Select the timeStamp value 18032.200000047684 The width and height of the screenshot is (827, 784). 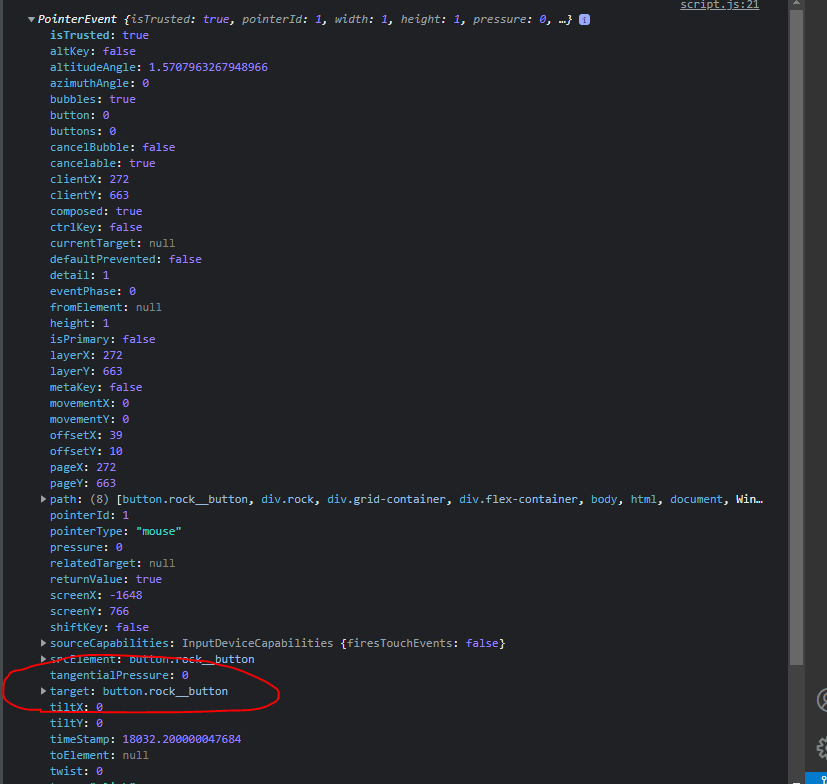tap(182, 739)
